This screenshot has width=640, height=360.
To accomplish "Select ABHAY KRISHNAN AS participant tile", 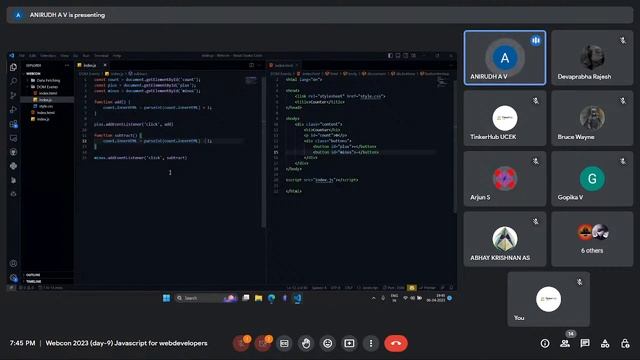I will tap(505, 239).
